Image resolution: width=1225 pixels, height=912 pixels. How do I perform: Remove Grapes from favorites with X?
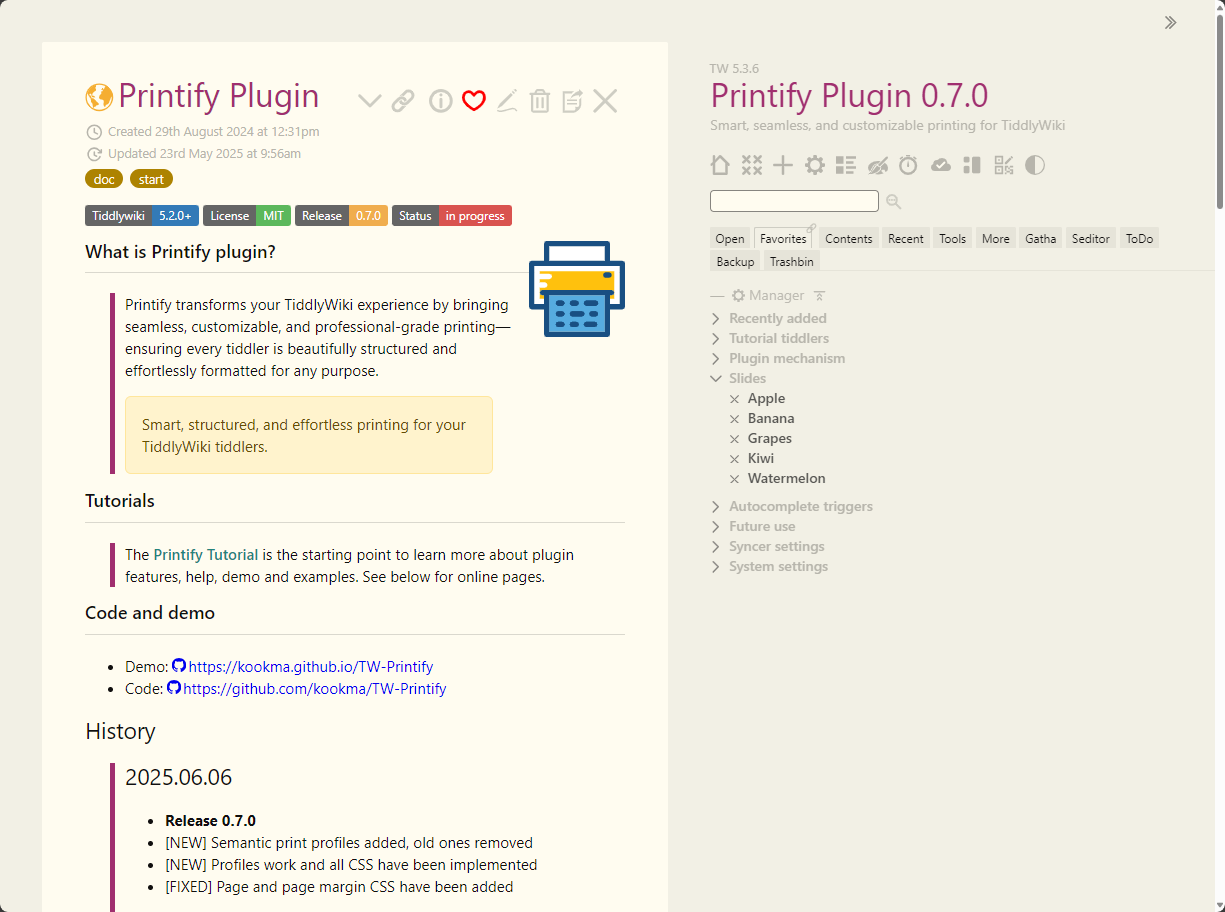coord(734,439)
